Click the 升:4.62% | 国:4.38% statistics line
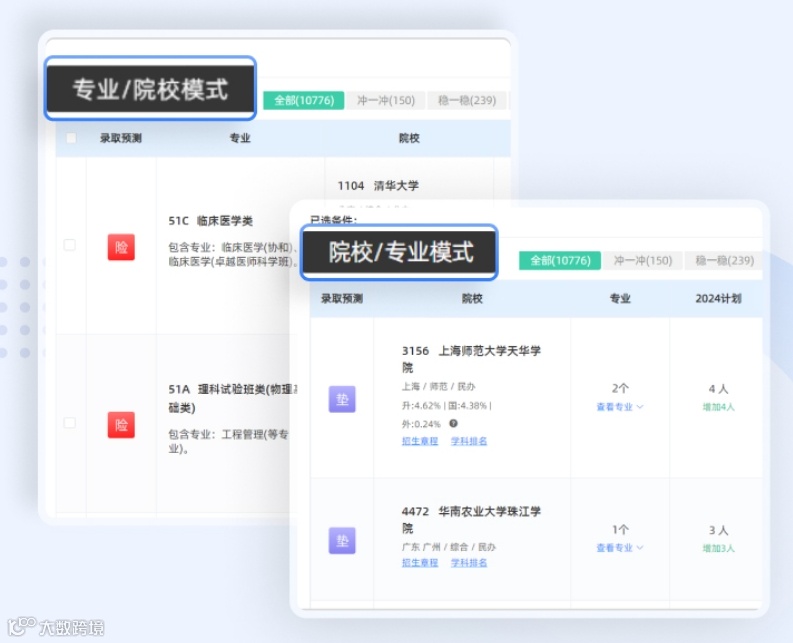 click(x=446, y=405)
